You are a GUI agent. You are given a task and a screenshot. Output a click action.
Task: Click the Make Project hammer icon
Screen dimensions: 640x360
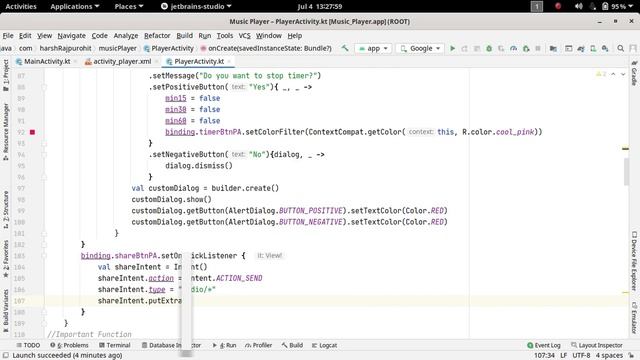pyautogui.click(x=345, y=48)
